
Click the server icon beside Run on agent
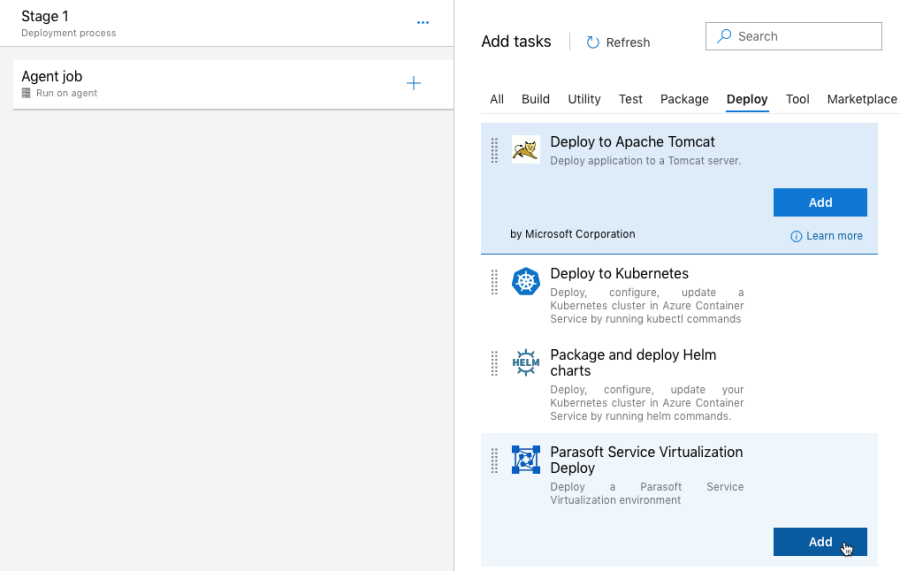26,93
